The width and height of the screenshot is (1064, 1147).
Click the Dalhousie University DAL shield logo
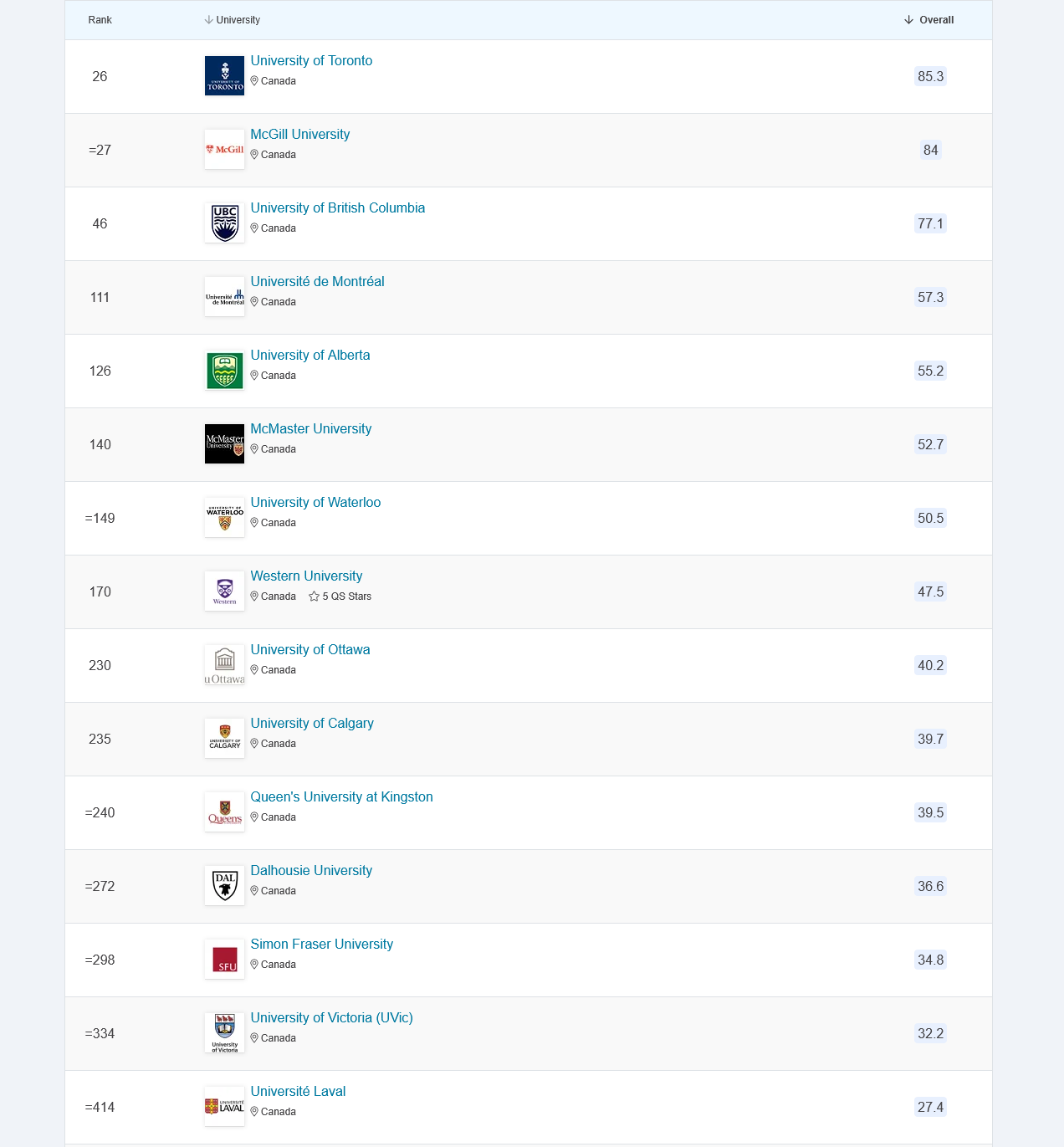click(x=224, y=886)
